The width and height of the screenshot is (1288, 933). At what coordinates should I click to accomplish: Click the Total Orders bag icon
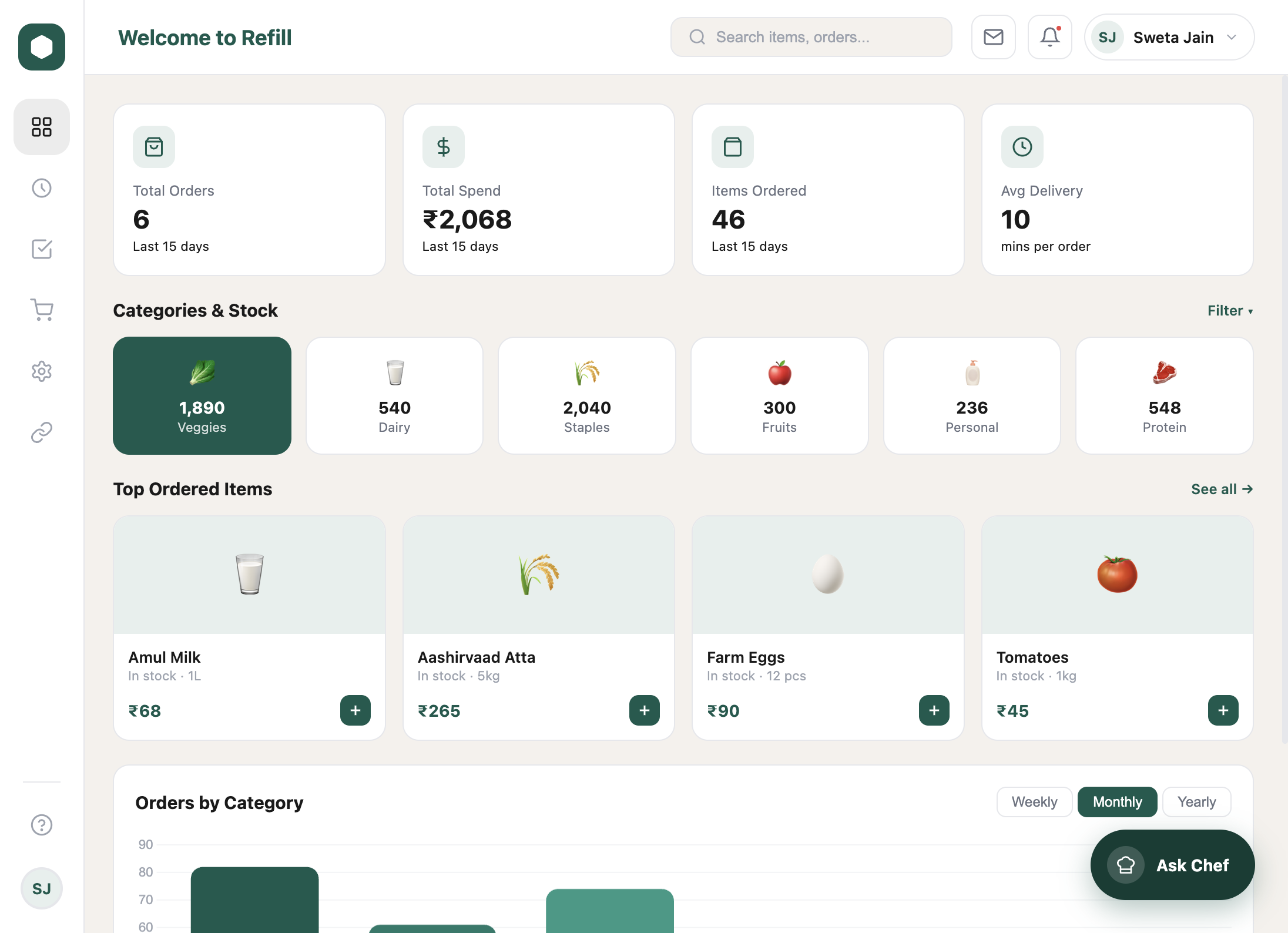tap(154, 147)
